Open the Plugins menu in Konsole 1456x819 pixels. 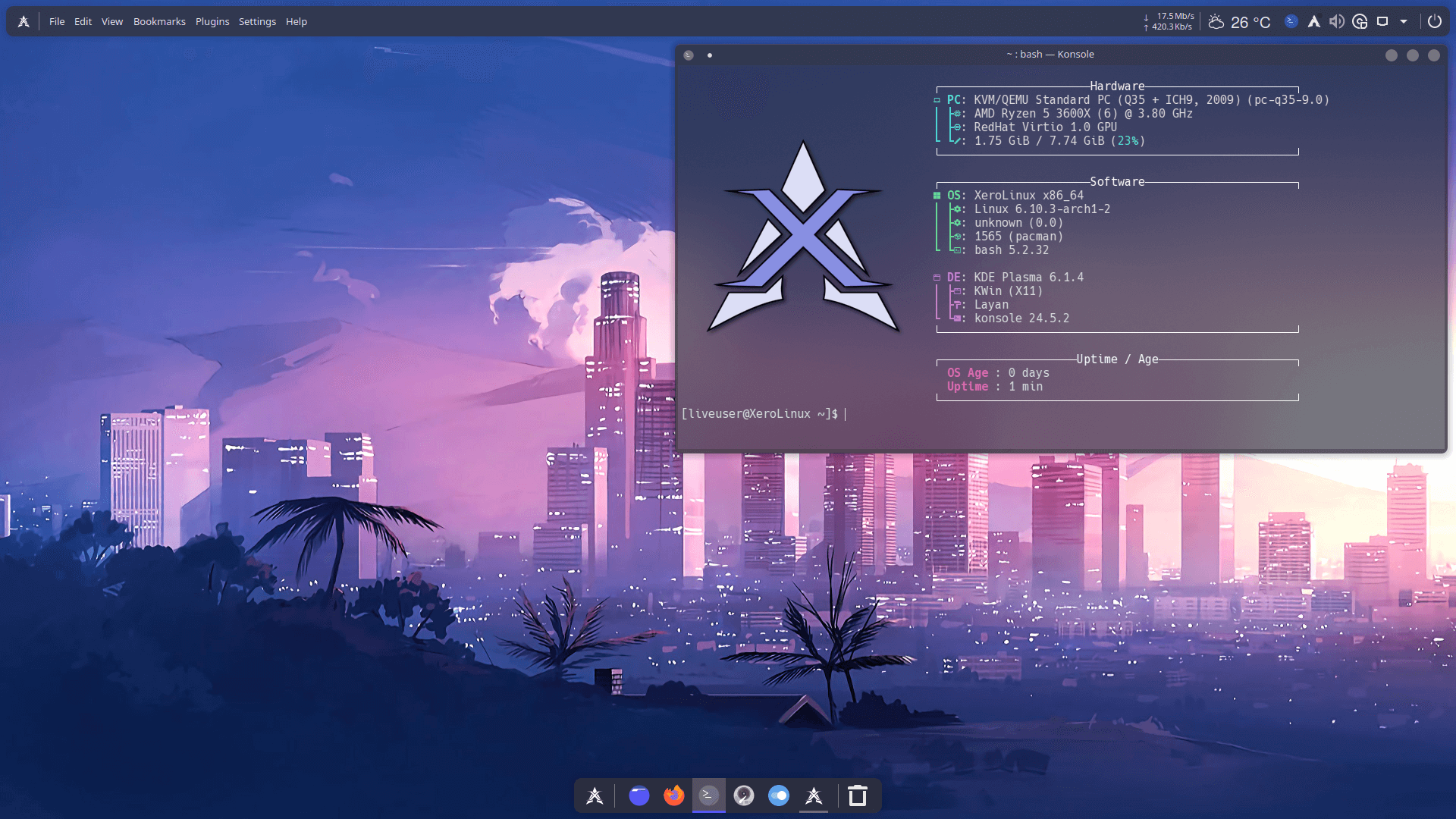coord(212,21)
